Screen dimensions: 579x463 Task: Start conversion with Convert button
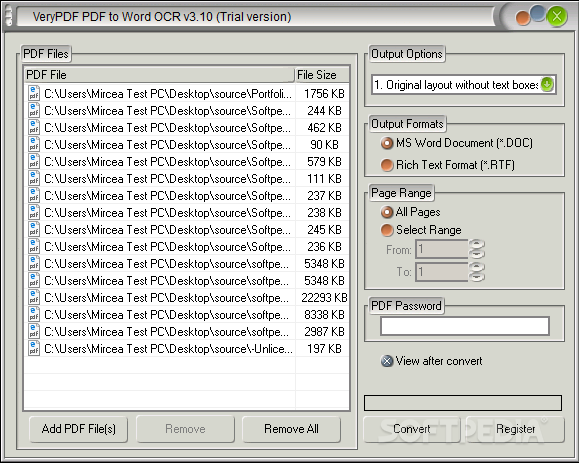point(412,429)
